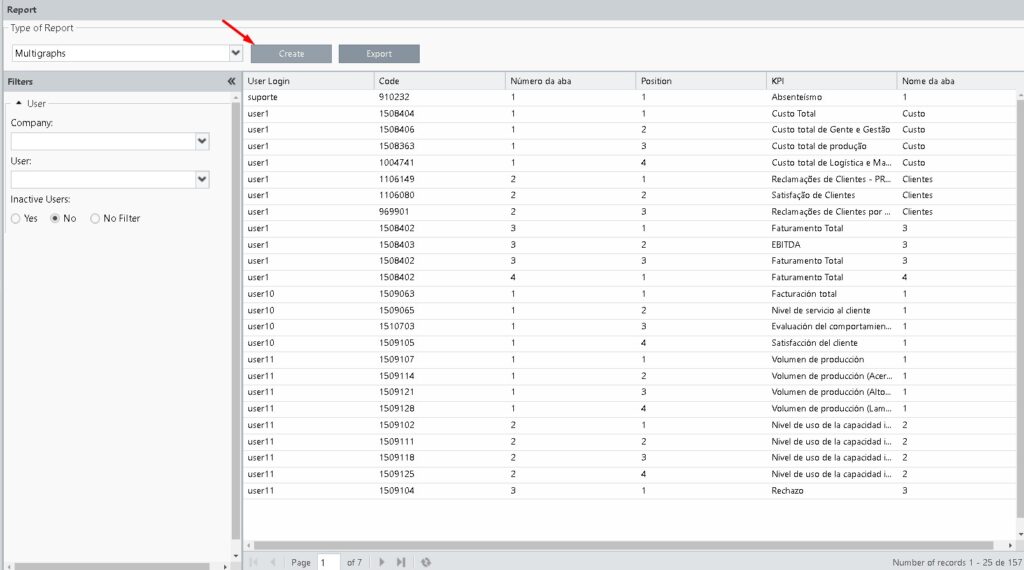Click the Export button
The height and width of the screenshot is (570, 1024).
(x=379, y=54)
